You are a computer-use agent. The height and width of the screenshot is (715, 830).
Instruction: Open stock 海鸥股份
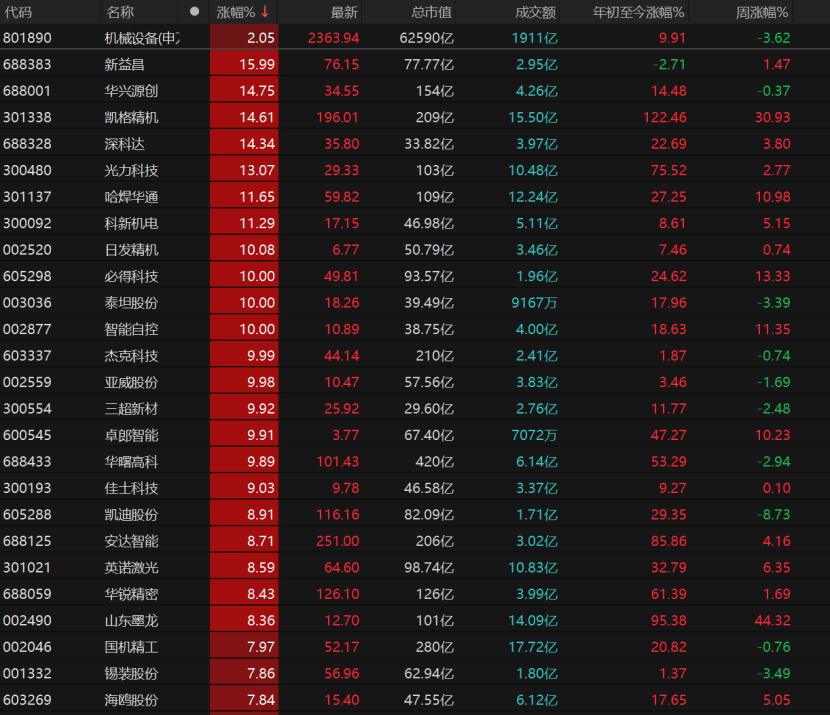pos(131,700)
